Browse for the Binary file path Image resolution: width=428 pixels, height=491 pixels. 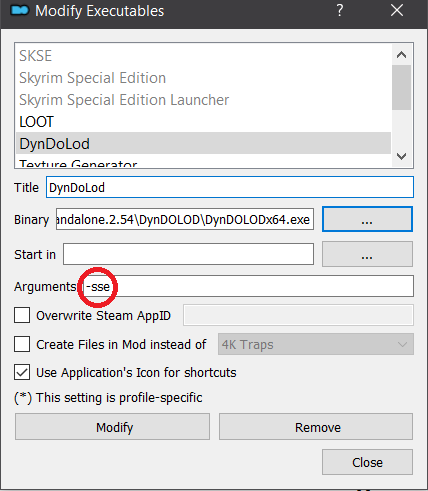(x=367, y=219)
